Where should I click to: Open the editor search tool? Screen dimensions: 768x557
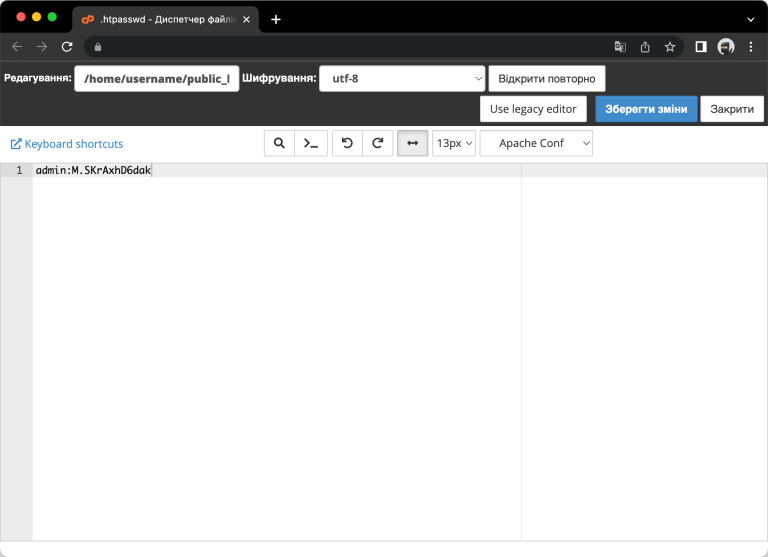[279, 143]
